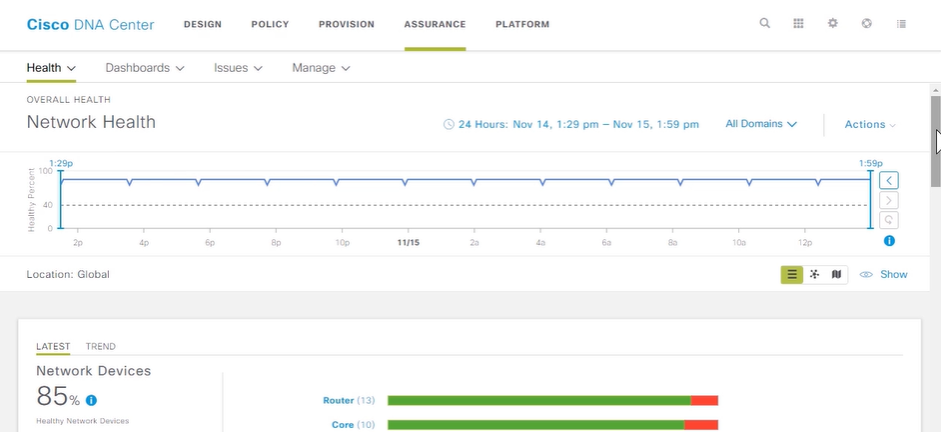
Task: Expand the Manage dropdown
Action: pos(321,68)
